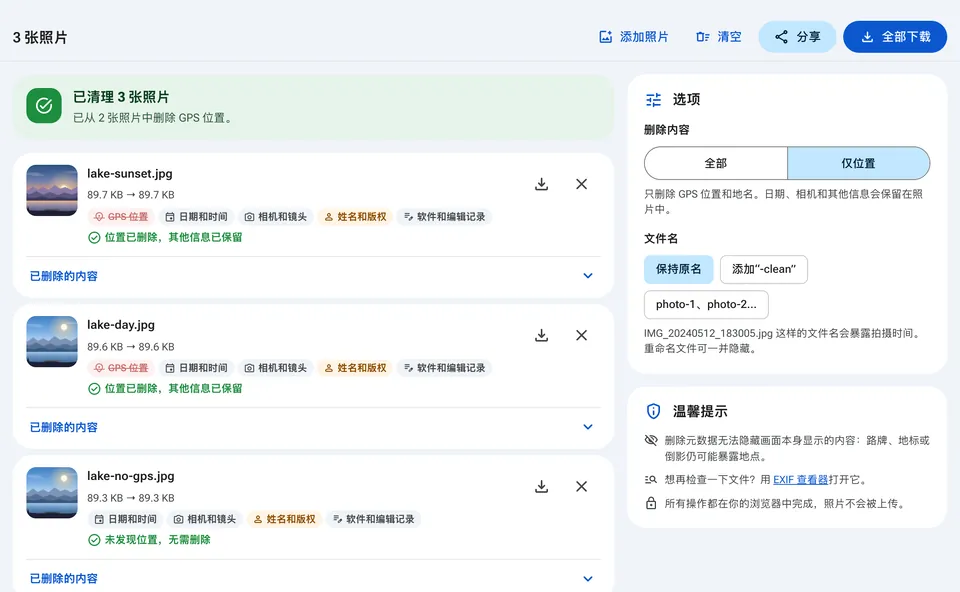
Task: Select the 全部 removal option
Action: [716, 163]
